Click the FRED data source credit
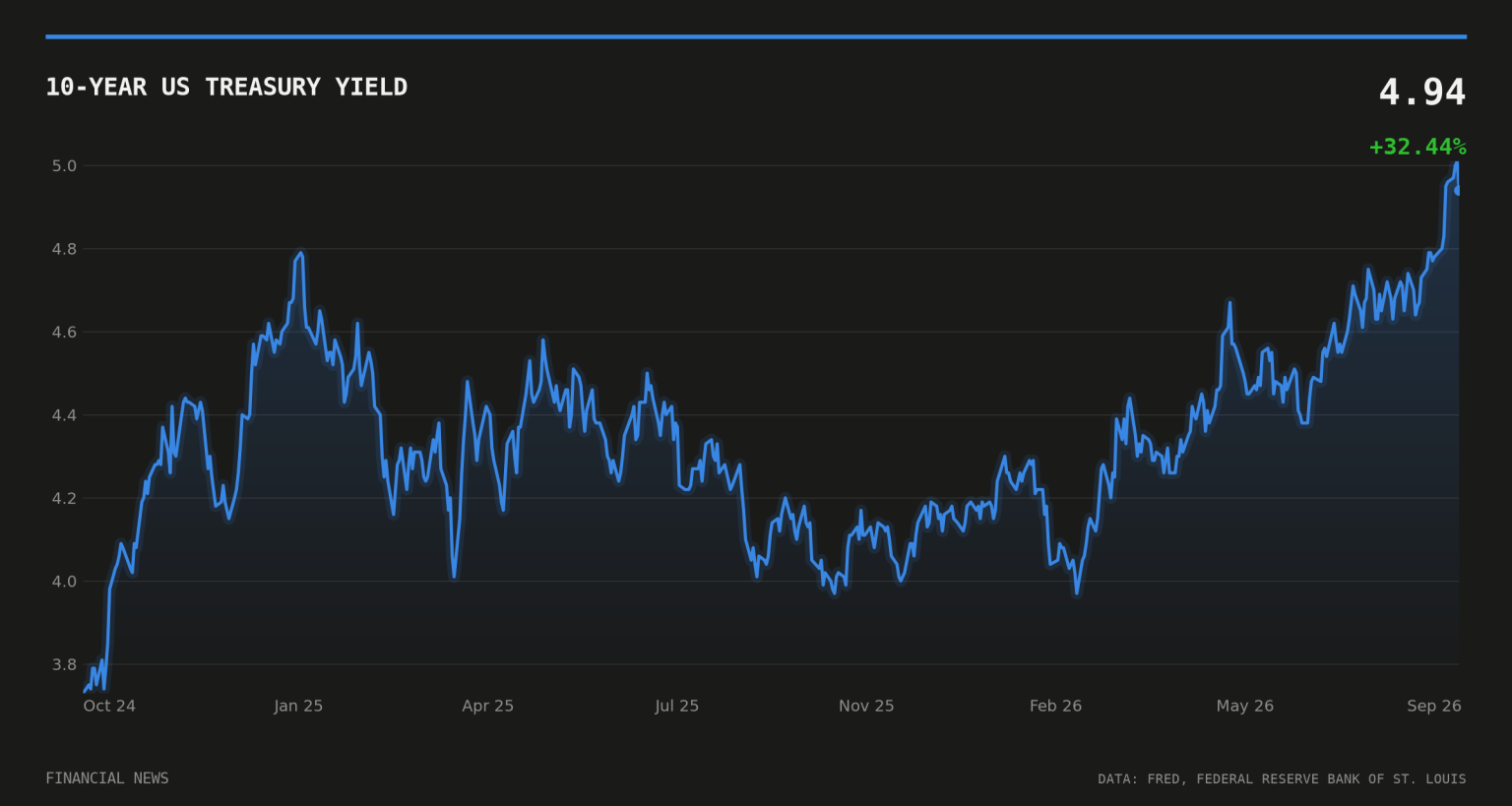This screenshot has height=806, width=1512. click(x=1282, y=778)
